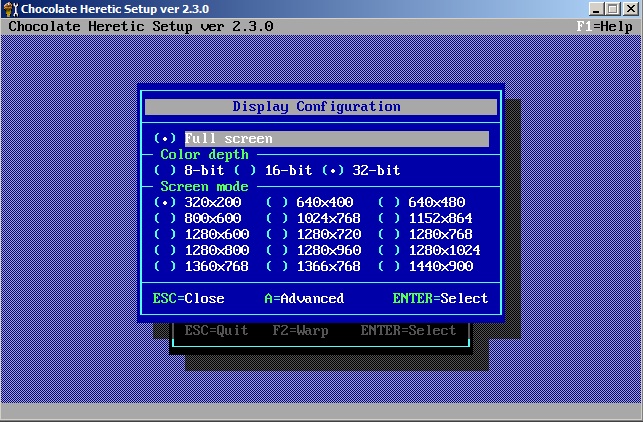The width and height of the screenshot is (643, 422).
Task: Click ESC=Close in the dialog
Action: click(x=189, y=298)
